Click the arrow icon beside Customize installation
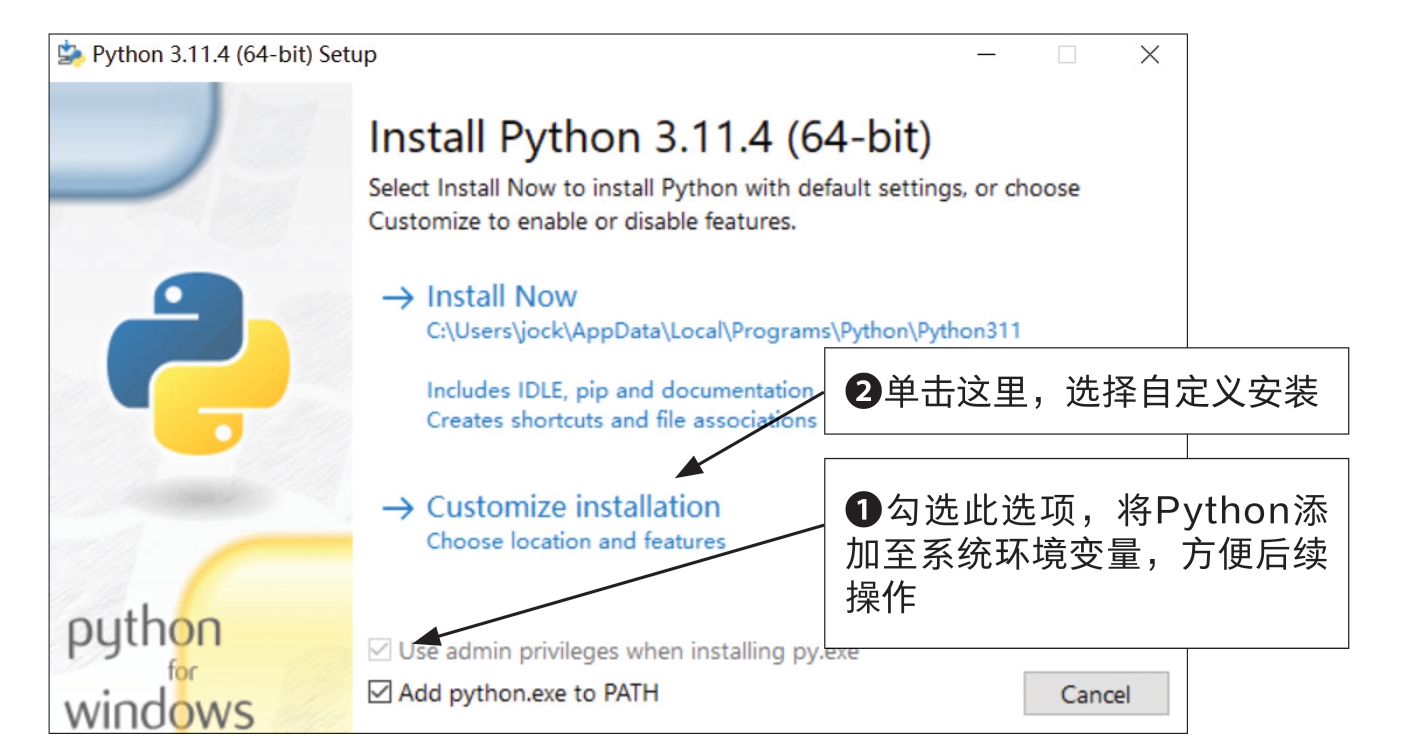This screenshot has width=1425, height=756. pyautogui.click(x=398, y=508)
